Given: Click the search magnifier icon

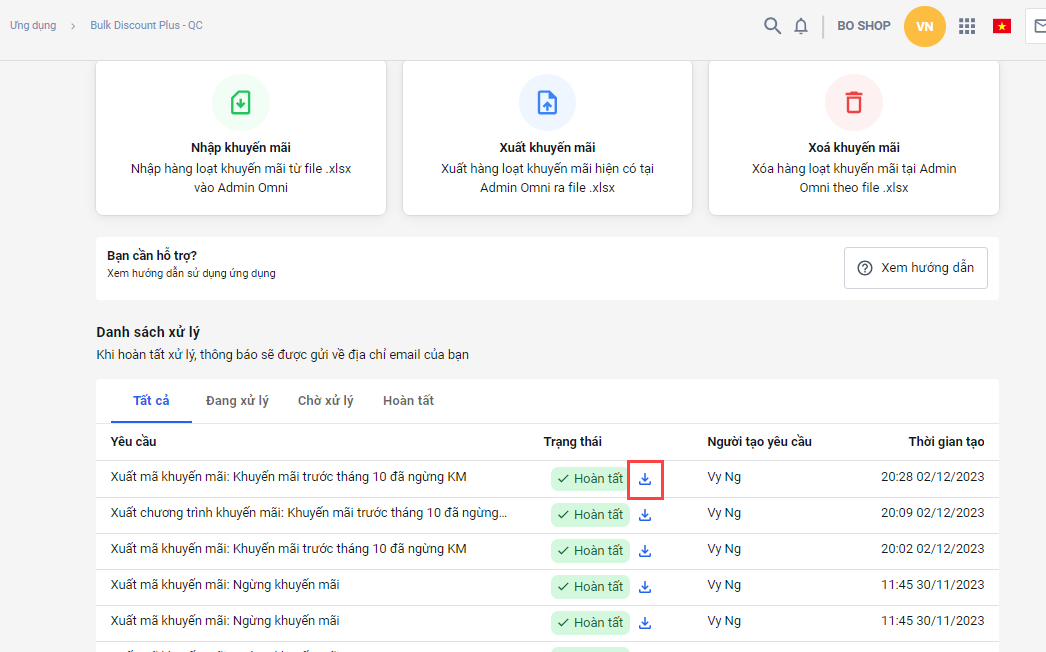Looking at the screenshot, I should (x=772, y=26).
